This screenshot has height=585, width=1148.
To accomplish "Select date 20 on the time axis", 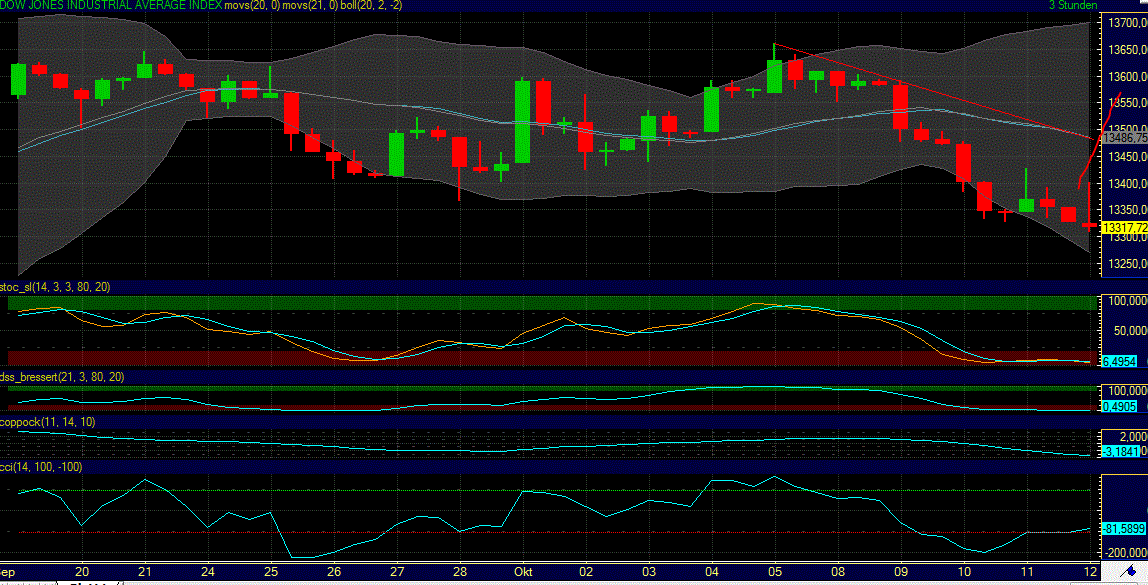I will click(82, 571).
